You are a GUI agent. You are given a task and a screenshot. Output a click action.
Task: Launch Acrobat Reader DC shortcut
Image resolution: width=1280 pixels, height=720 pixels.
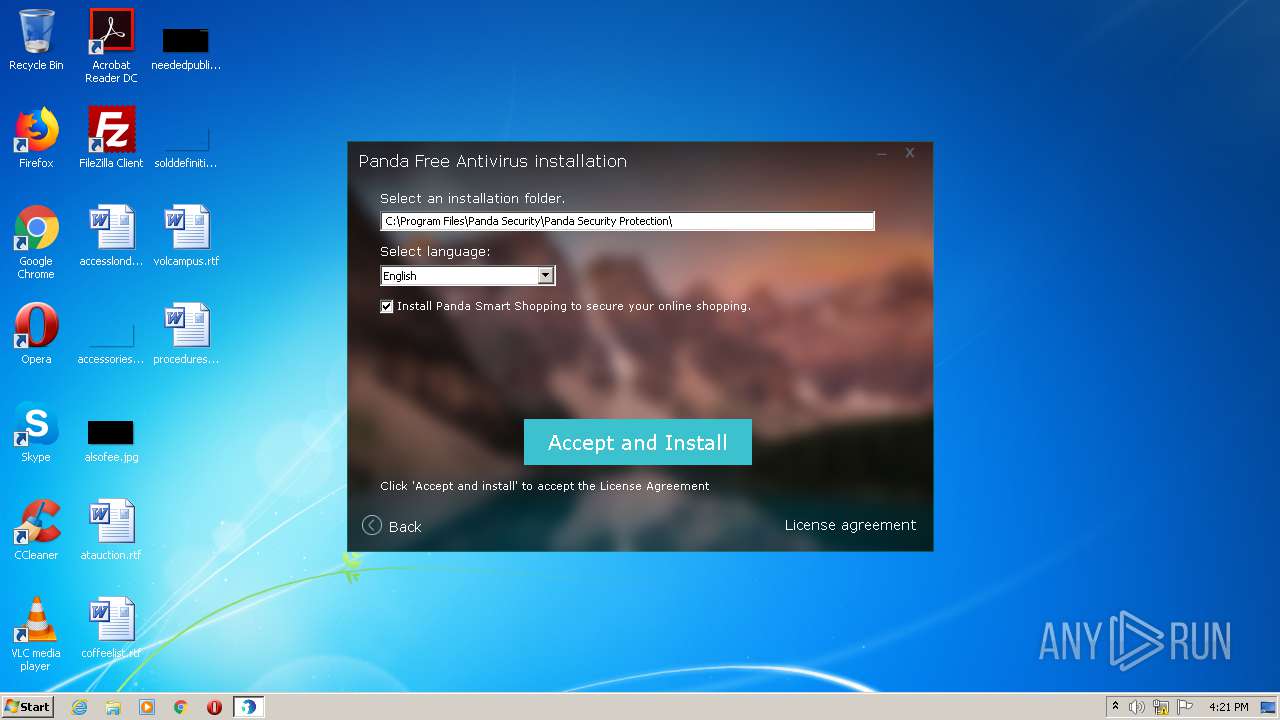[111, 46]
